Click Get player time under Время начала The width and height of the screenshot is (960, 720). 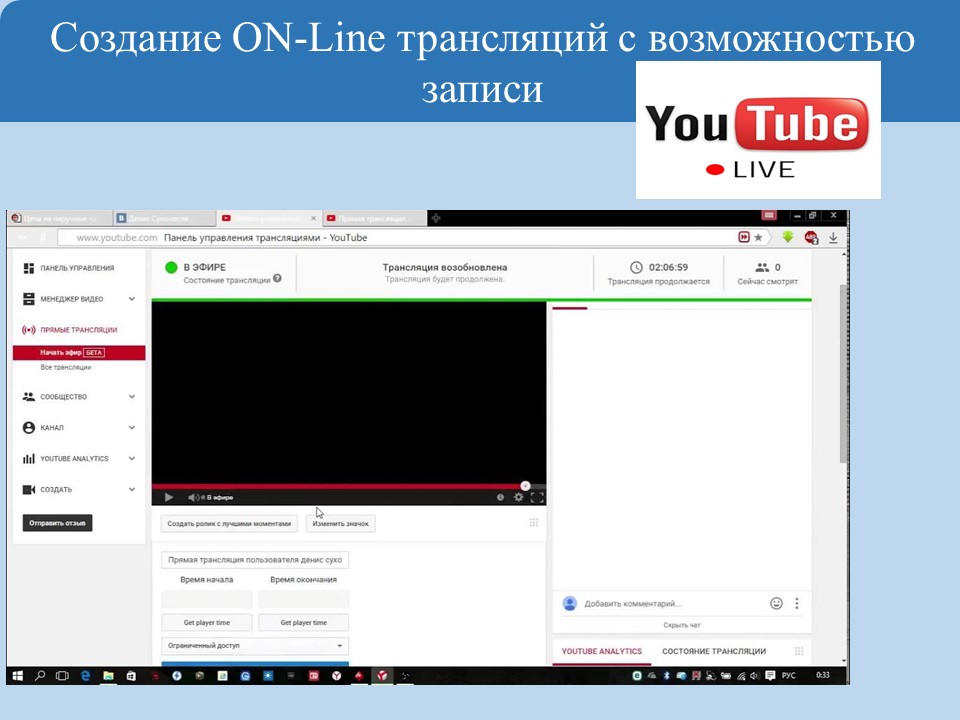[207, 623]
